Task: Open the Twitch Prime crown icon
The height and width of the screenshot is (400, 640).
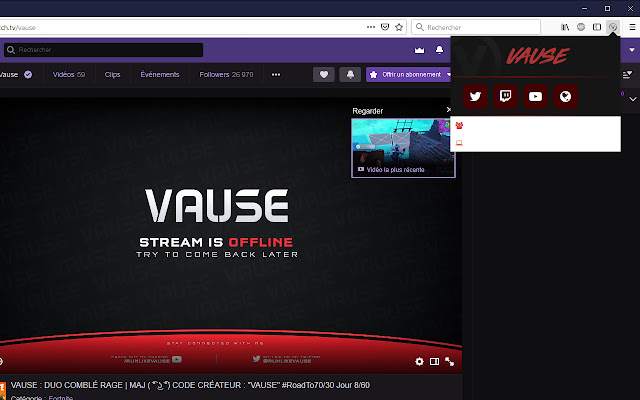Action: [x=419, y=50]
